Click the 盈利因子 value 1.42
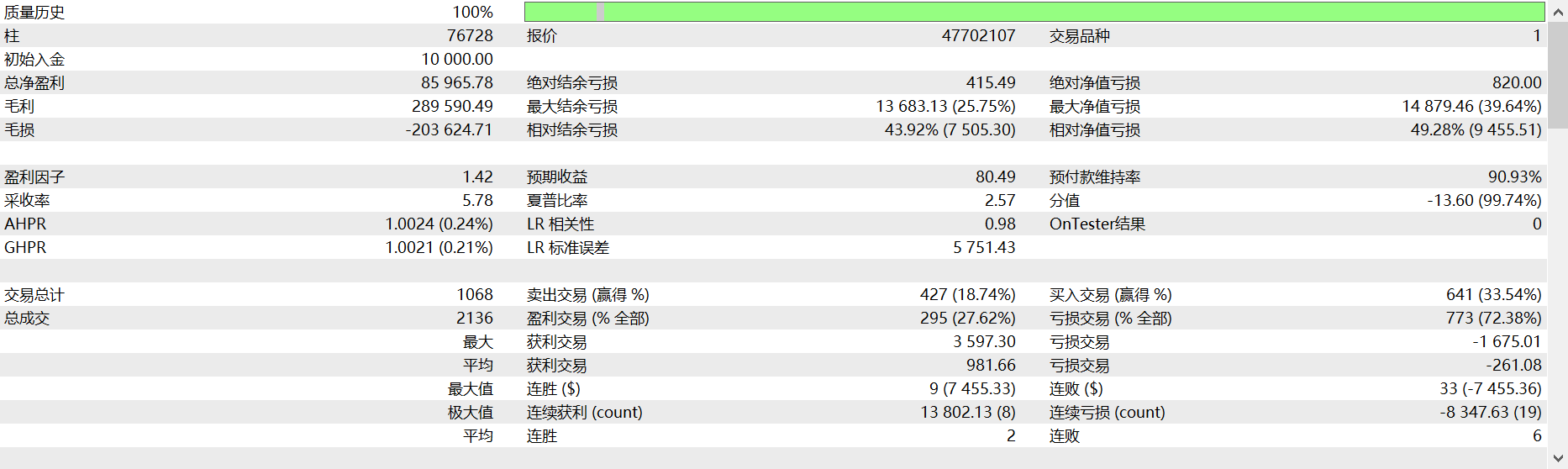The width and height of the screenshot is (1568, 469). tap(477, 177)
